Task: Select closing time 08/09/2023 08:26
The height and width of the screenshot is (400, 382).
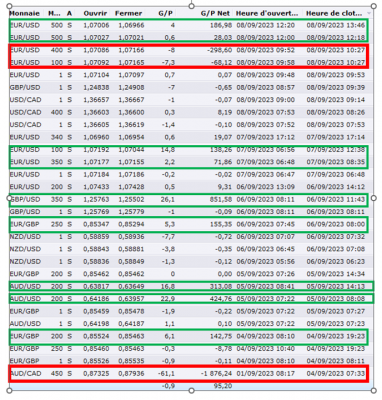Action: tap(336, 112)
